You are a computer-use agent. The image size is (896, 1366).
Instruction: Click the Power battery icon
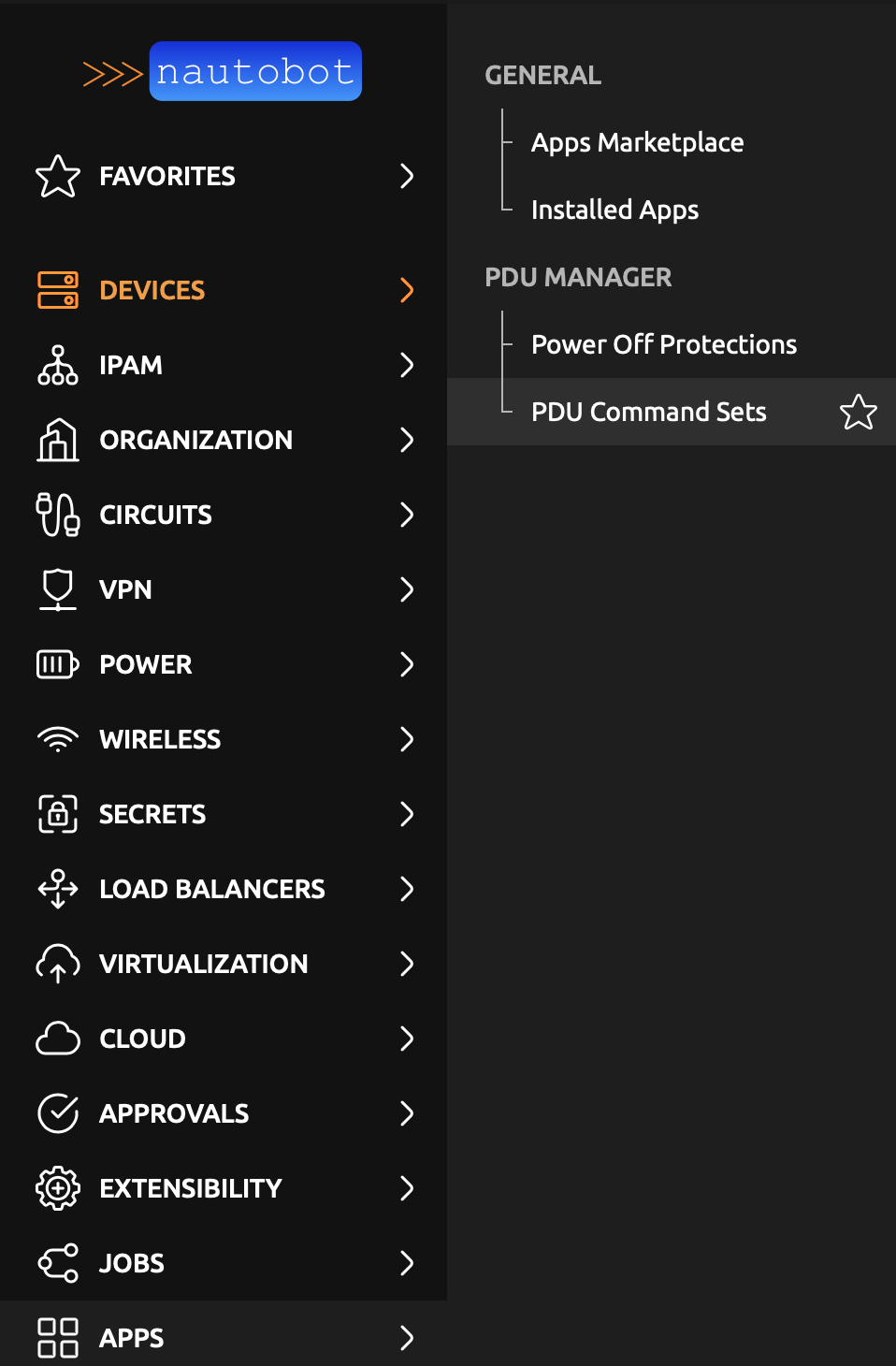58,664
